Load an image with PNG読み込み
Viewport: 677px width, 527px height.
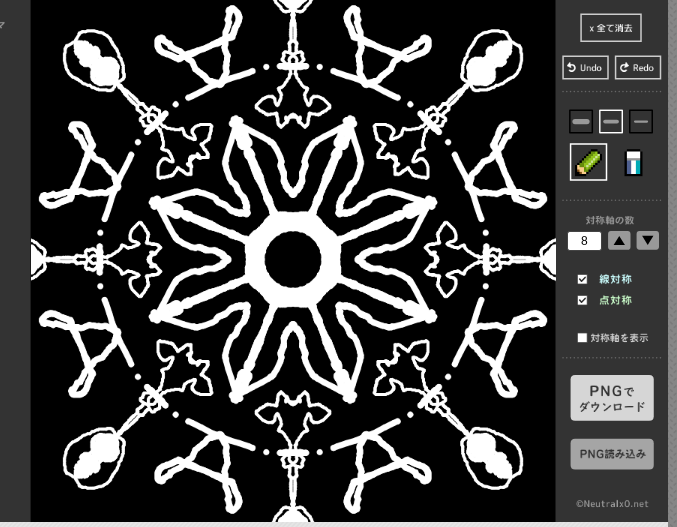click(x=611, y=454)
